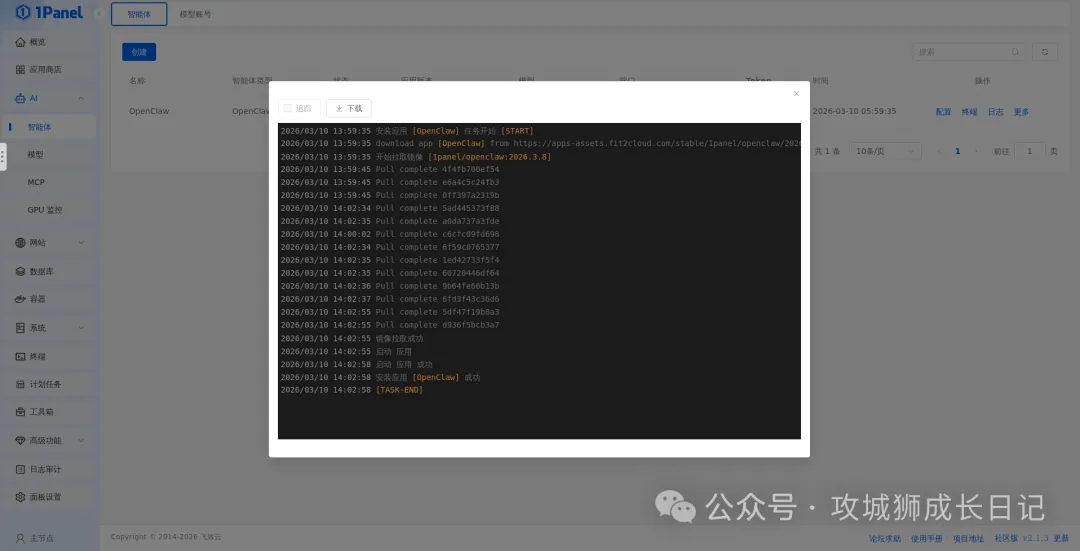Click the 搜索 search input field

[x=965, y=52]
